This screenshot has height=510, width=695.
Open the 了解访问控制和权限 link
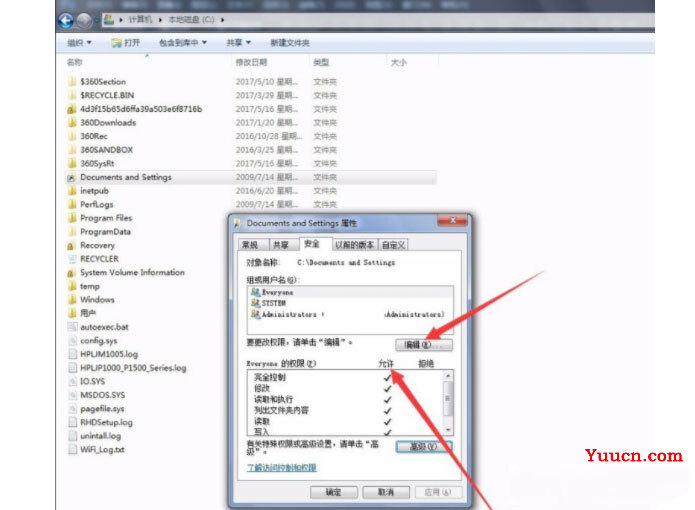pos(281,467)
